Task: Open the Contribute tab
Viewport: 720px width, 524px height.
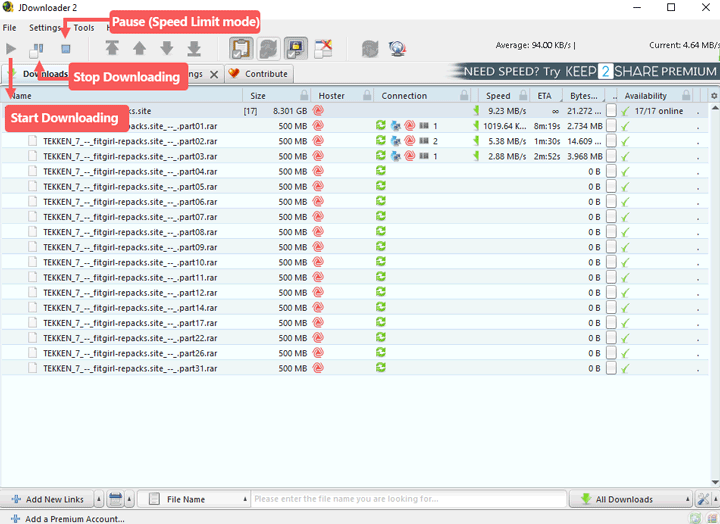Action: point(259,74)
